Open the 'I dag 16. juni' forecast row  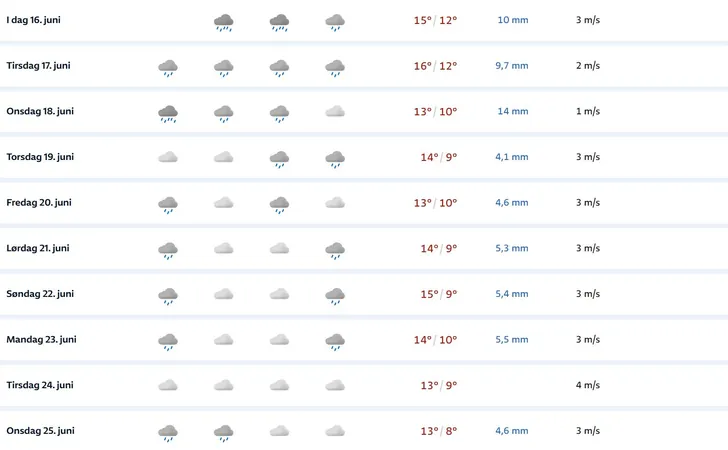click(x=364, y=20)
